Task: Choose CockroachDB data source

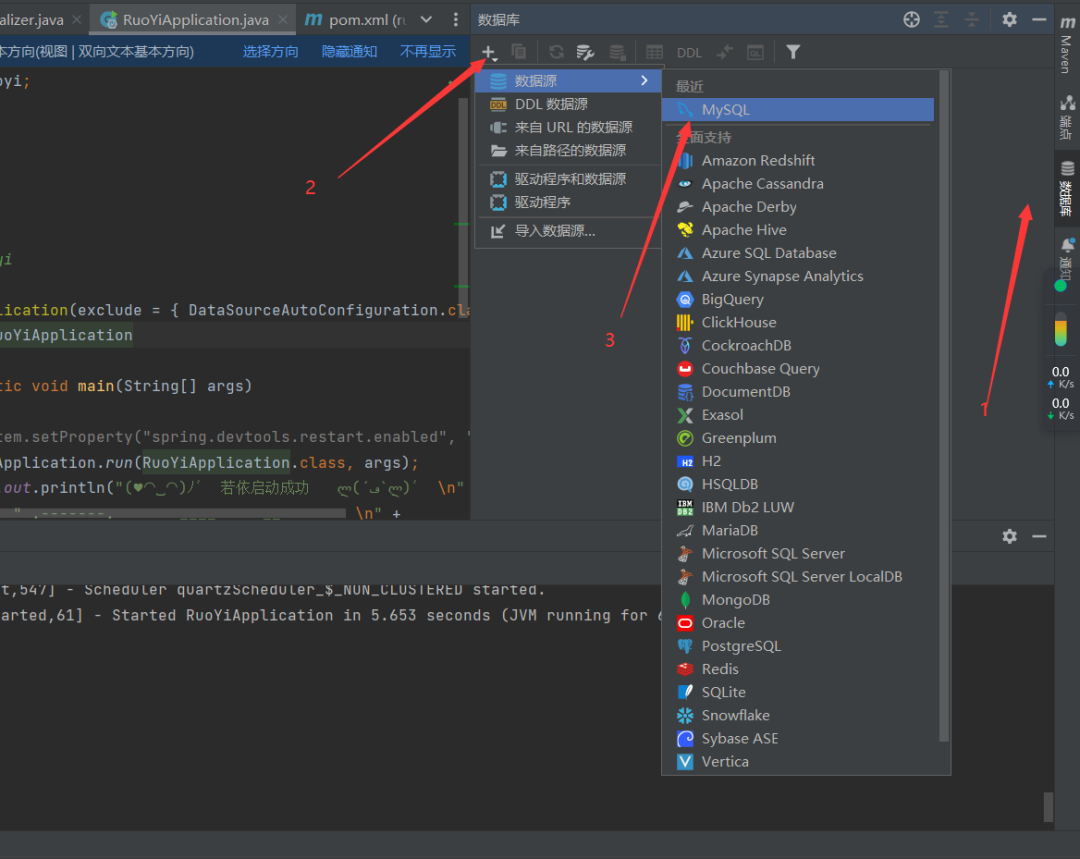Action: point(800,346)
